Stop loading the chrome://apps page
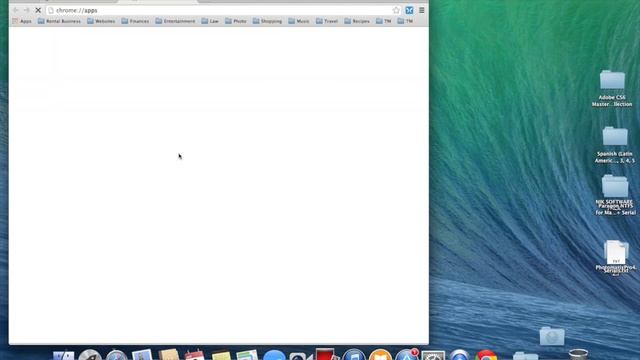Image resolution: width=640 pixels, height=360 pixels. click(x=38, y=10)
